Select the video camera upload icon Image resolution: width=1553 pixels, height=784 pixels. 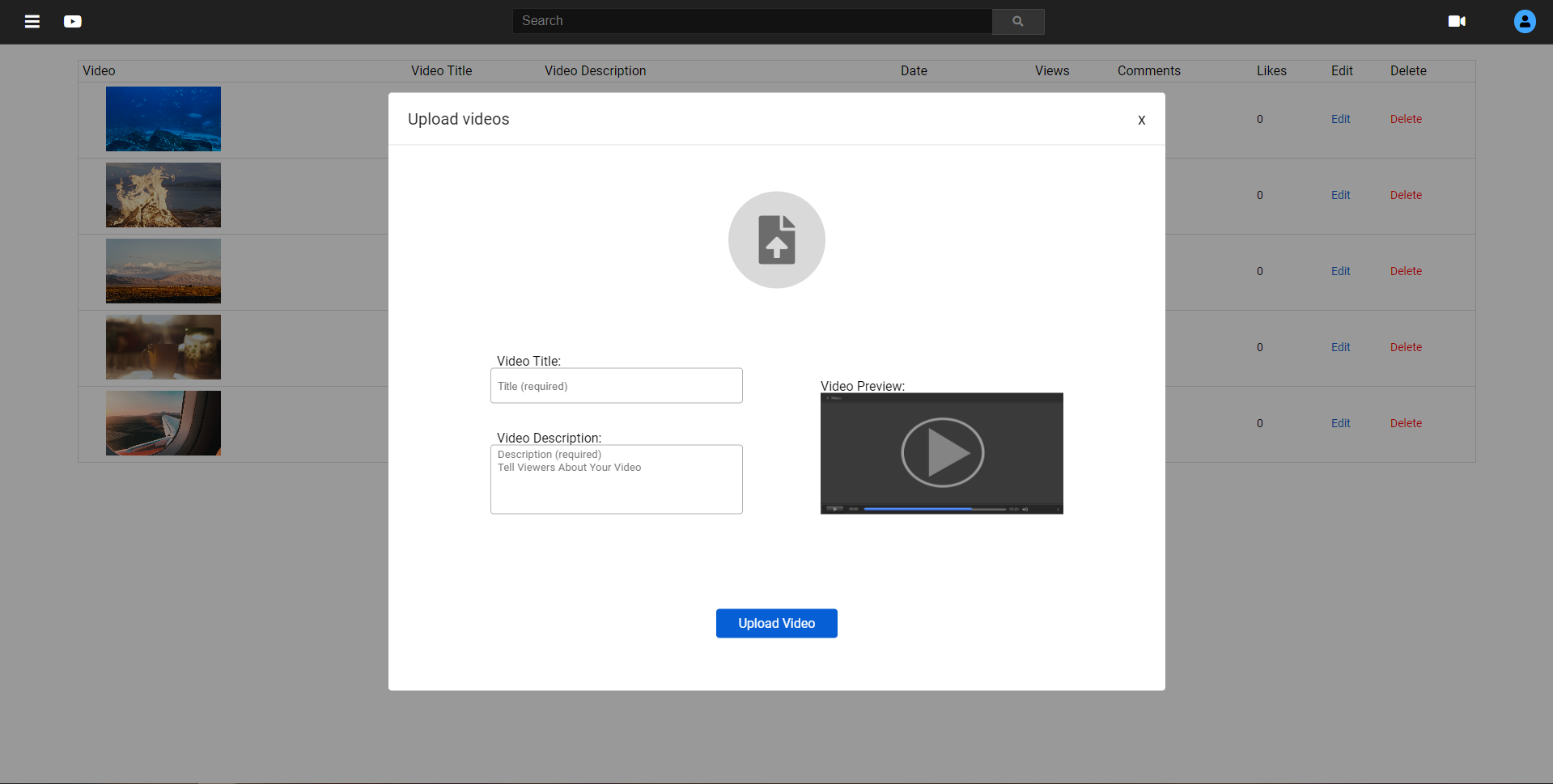(x=1457, y=21)
